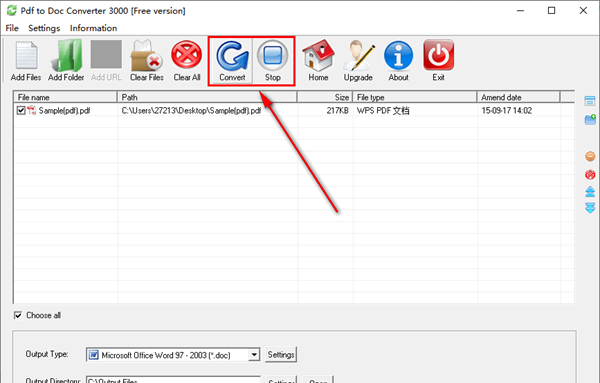Click the PDF icon of Sample(pdf).pdf row
The height and width of the screenshot is (383, 600).
point(31,111)
